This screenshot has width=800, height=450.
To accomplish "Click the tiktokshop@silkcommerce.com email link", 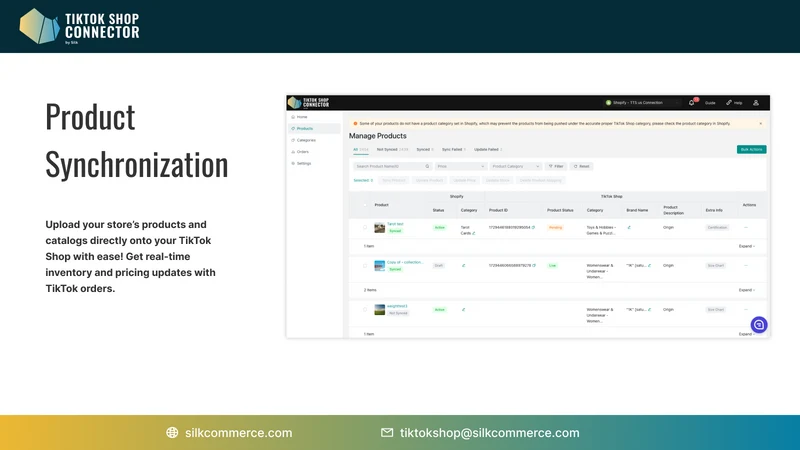I will 489,433.
